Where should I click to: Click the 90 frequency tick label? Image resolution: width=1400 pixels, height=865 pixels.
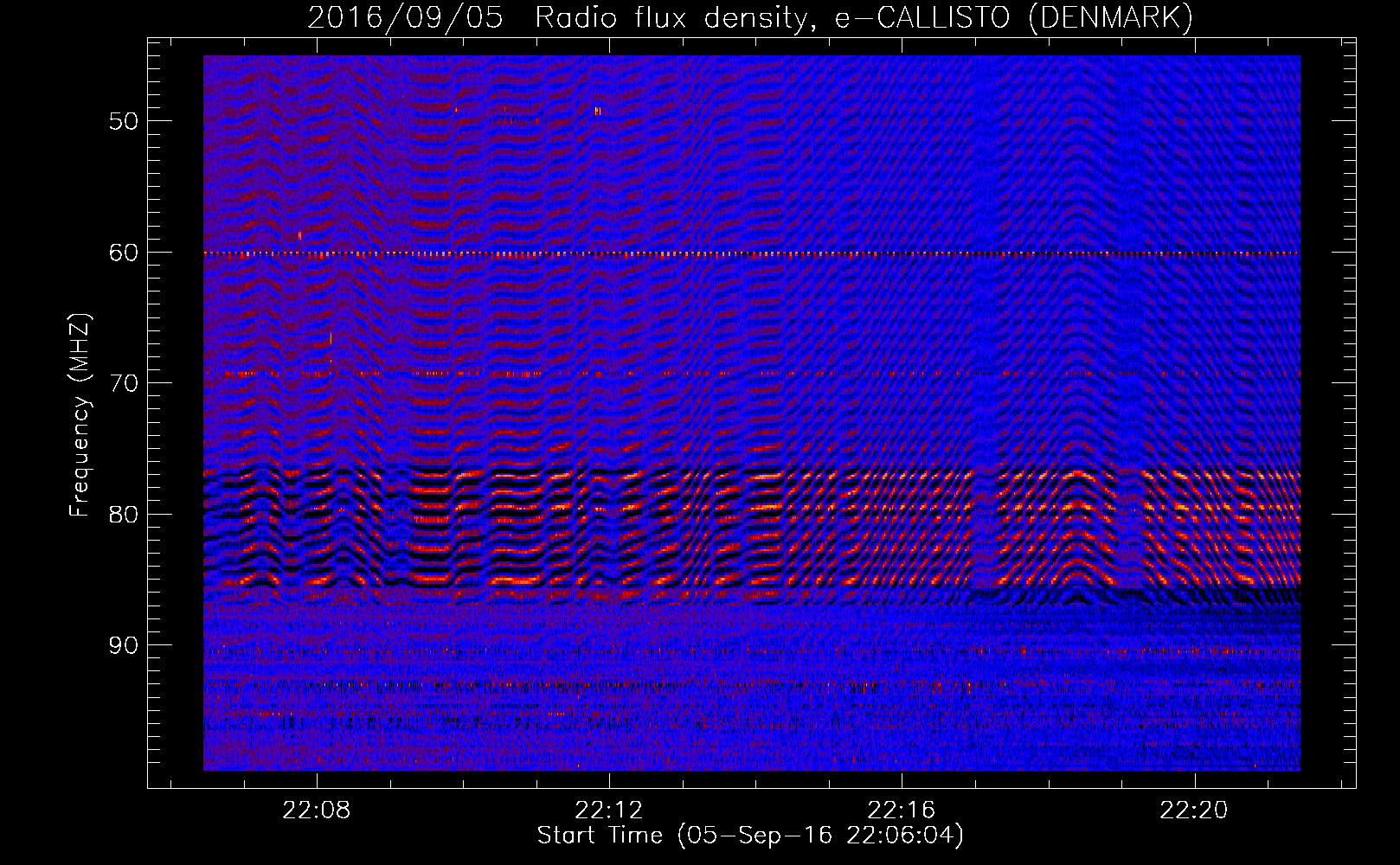click(x=124, y=645)
